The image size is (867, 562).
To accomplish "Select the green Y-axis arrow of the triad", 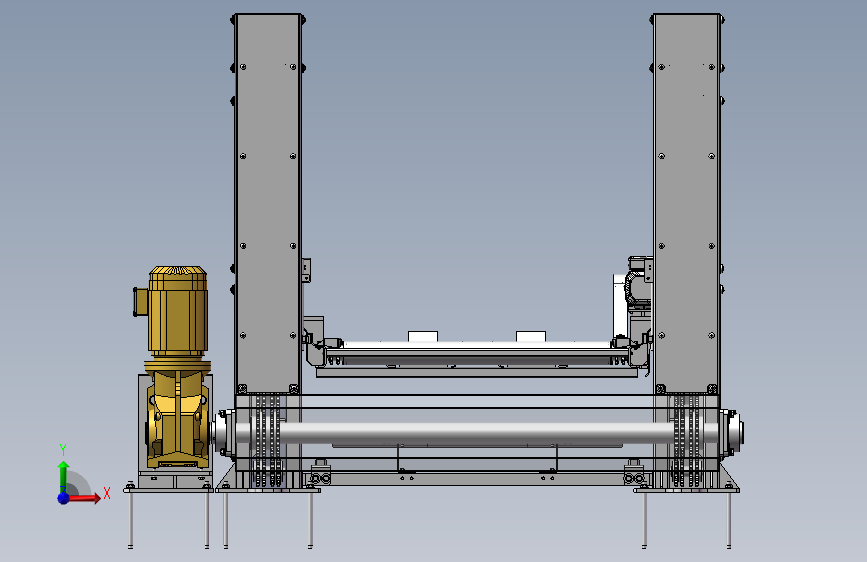I will pos(64,476).
